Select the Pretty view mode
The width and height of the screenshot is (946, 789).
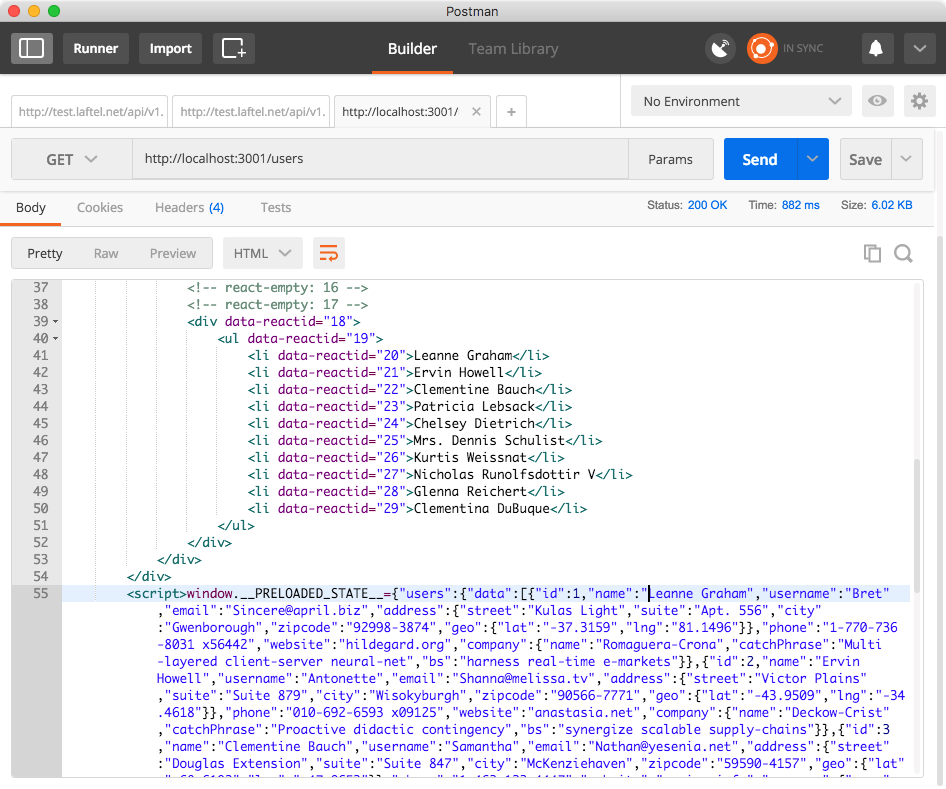[x=45, y=253]
